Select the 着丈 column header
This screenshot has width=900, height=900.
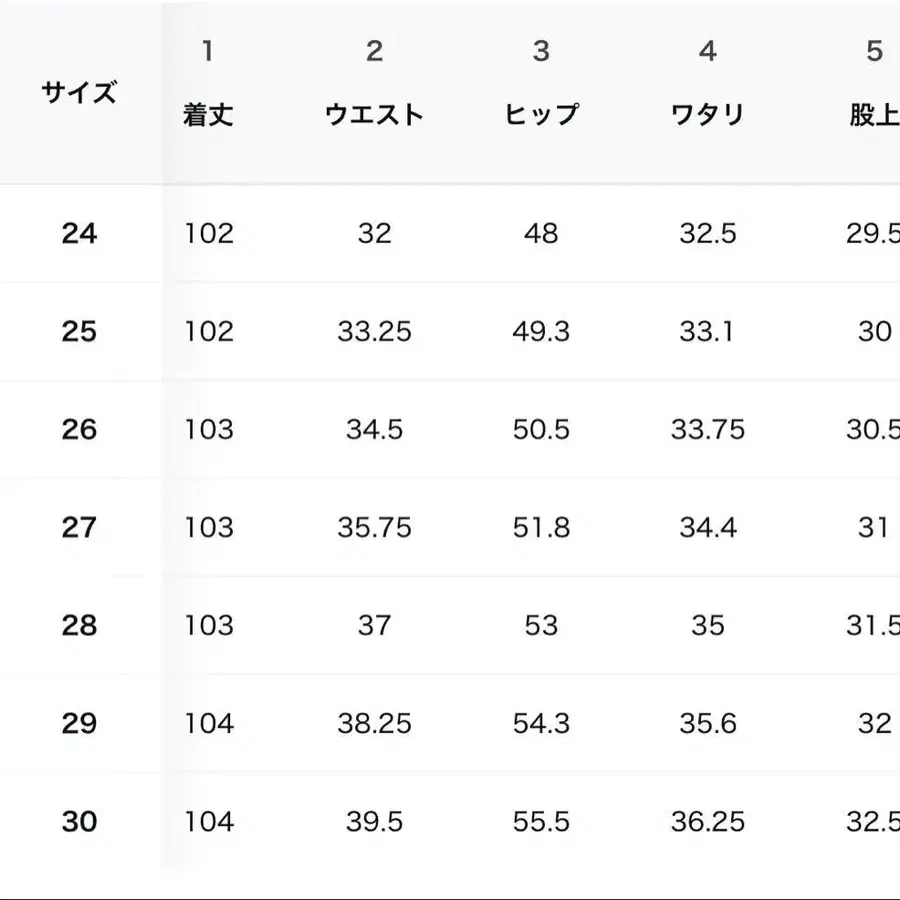point(208,114)
